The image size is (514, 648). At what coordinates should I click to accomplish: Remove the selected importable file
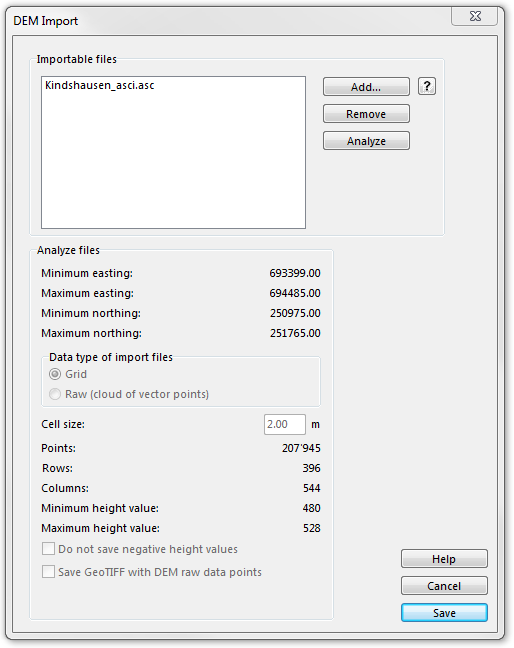click(x=366, y=114)
